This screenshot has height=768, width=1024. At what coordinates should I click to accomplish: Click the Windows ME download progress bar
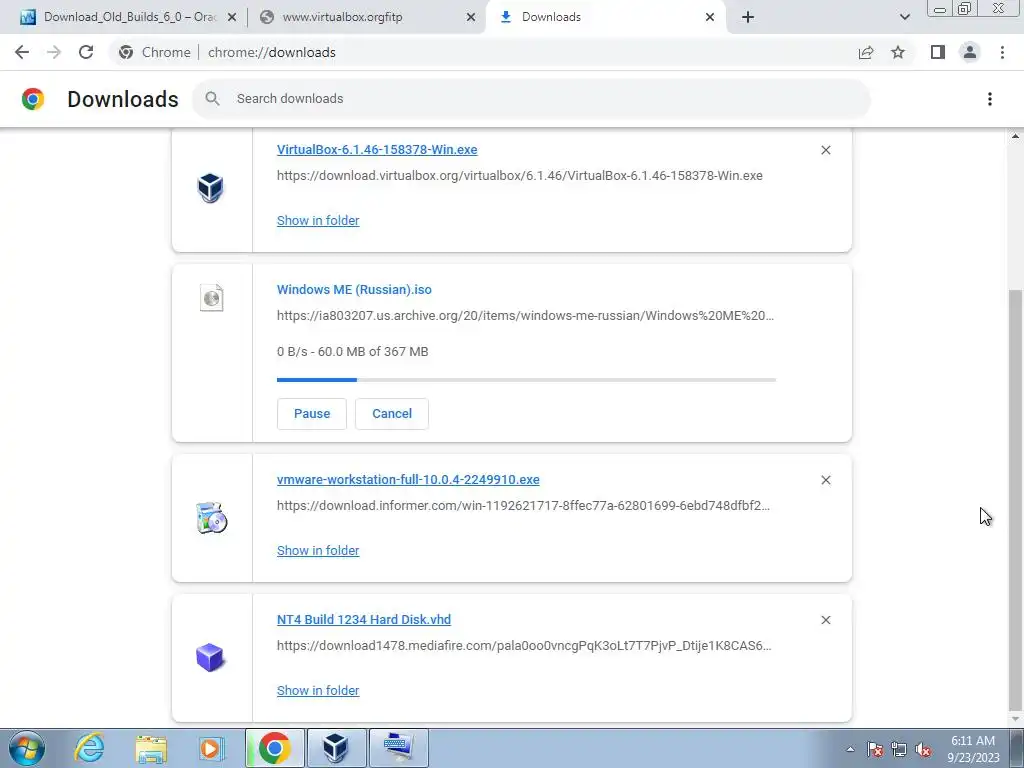click(x=526, y=379)
